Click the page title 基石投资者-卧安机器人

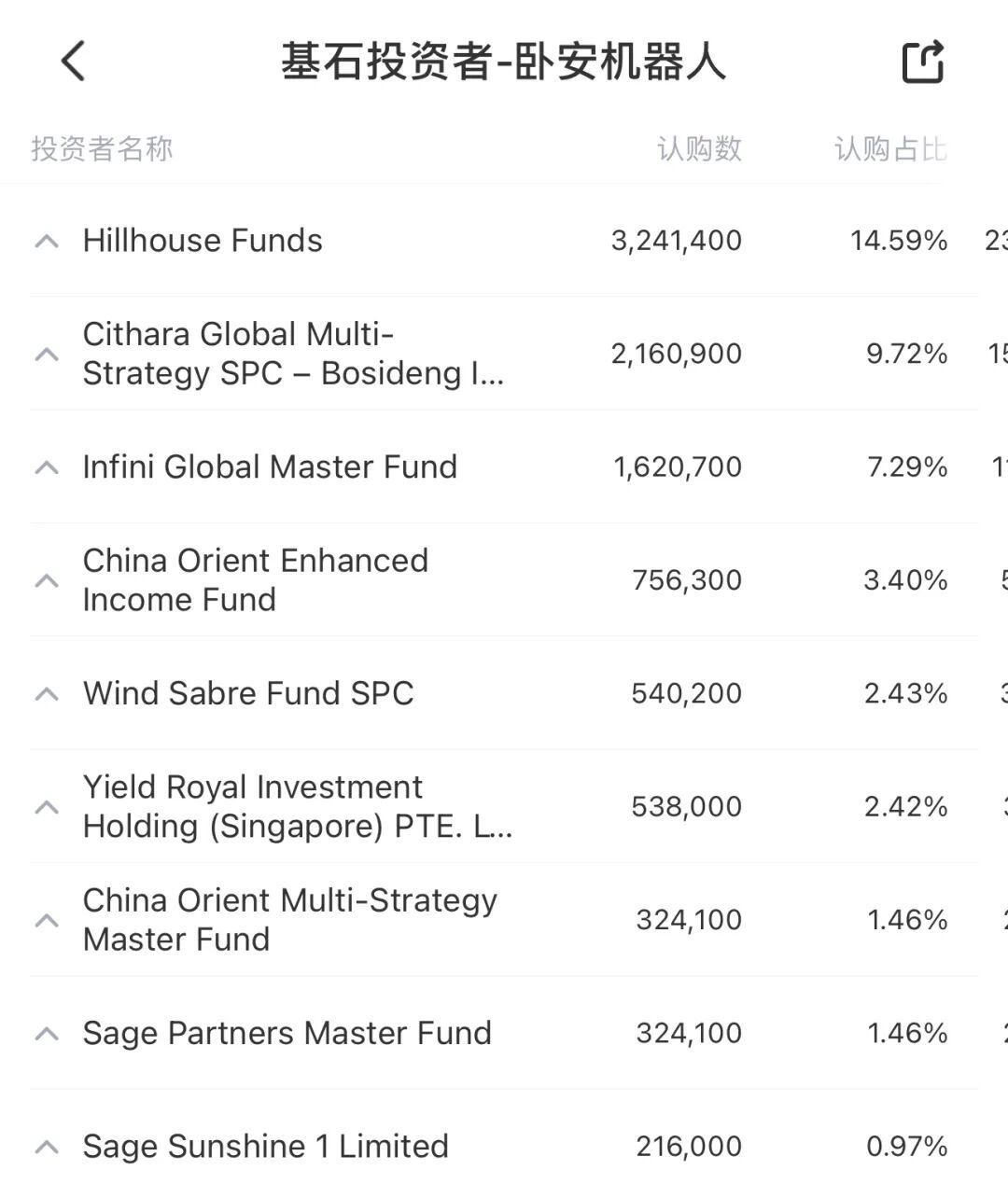click(503, 62)
